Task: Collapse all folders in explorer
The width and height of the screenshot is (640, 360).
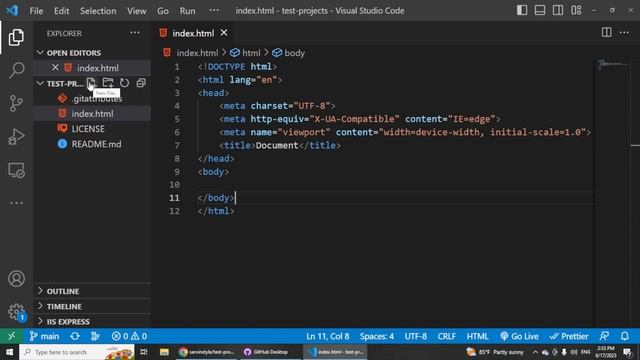Action: click(x=141, y=83)
